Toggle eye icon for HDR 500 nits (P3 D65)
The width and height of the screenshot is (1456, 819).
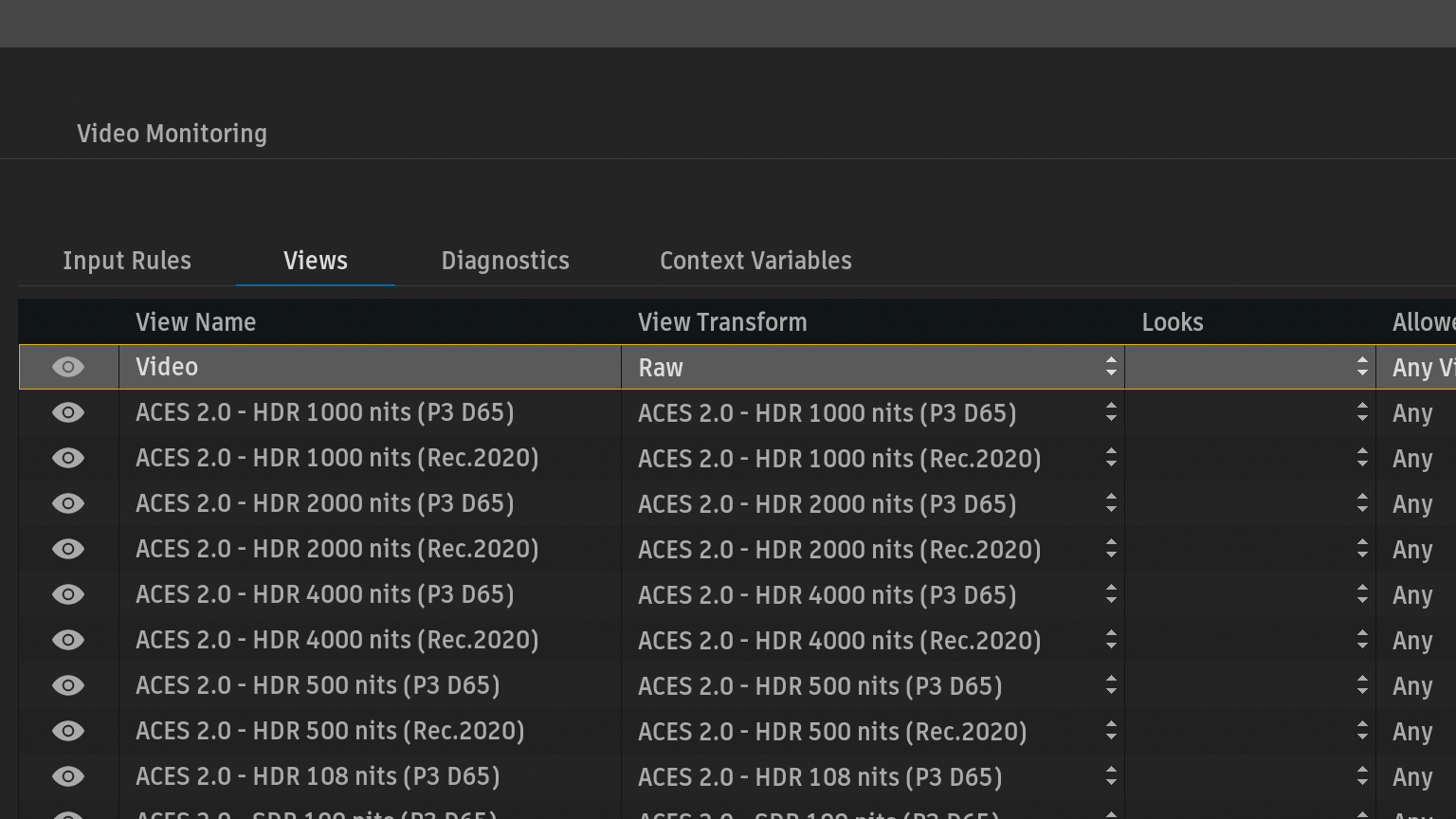(x=68, y=685)
